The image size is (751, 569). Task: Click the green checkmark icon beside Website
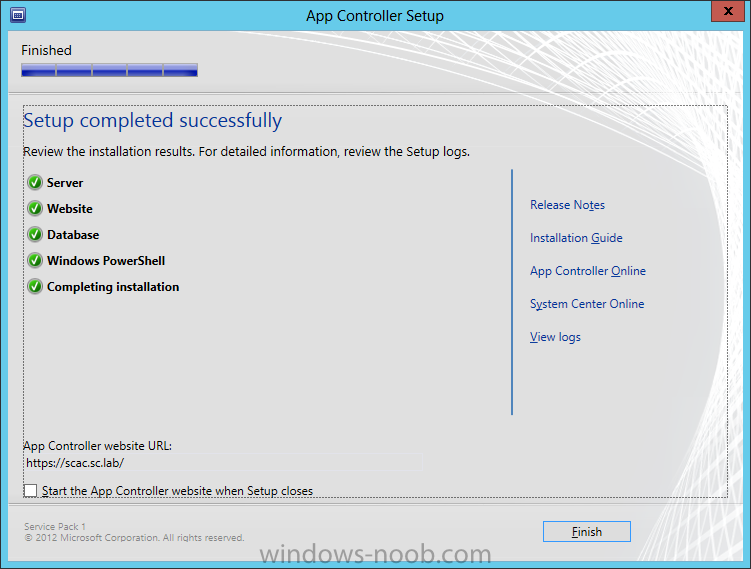coord(35,208)
